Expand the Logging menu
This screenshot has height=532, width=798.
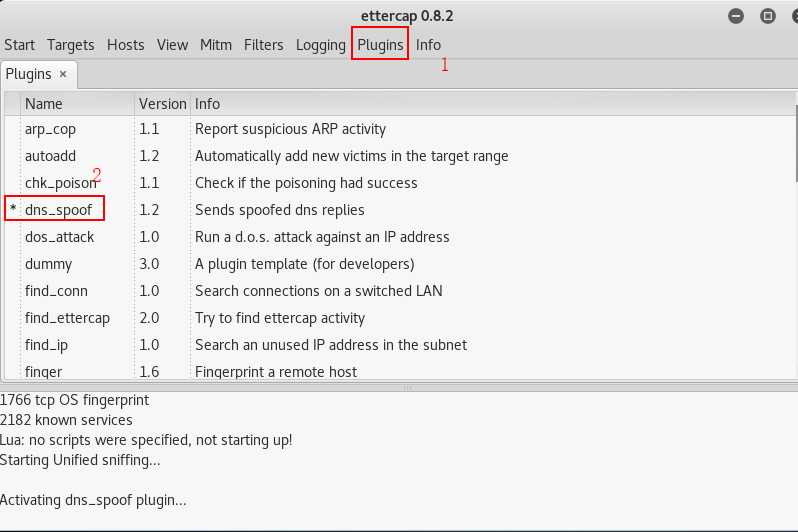320,45
